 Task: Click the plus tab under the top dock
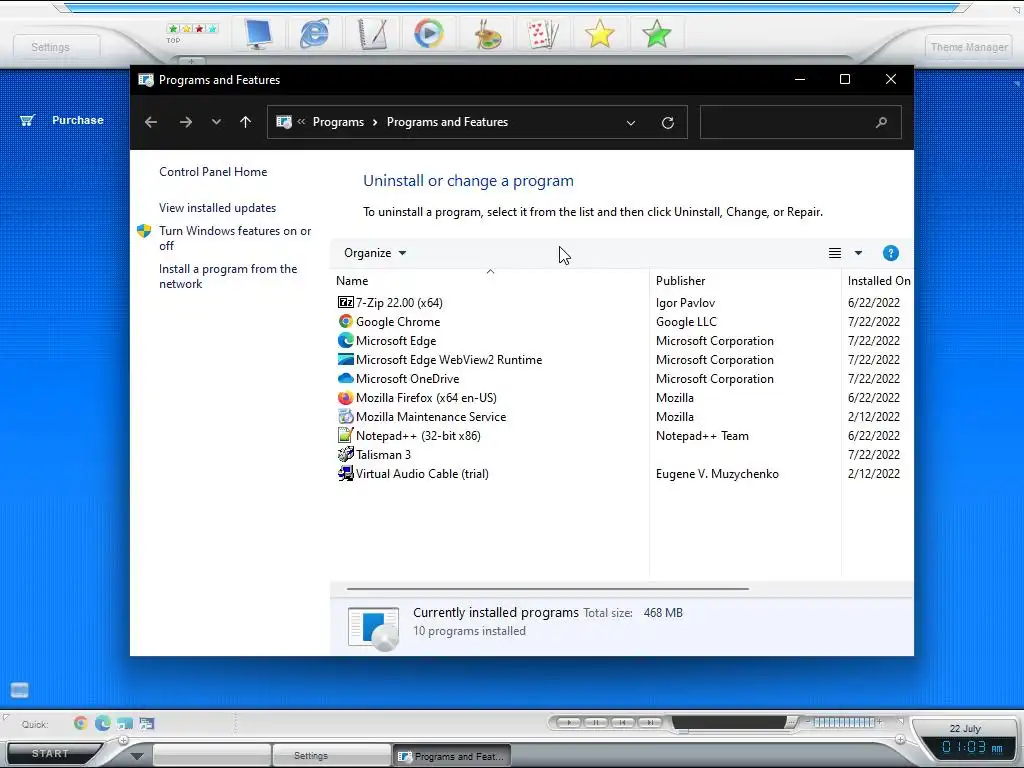(191, 61)
